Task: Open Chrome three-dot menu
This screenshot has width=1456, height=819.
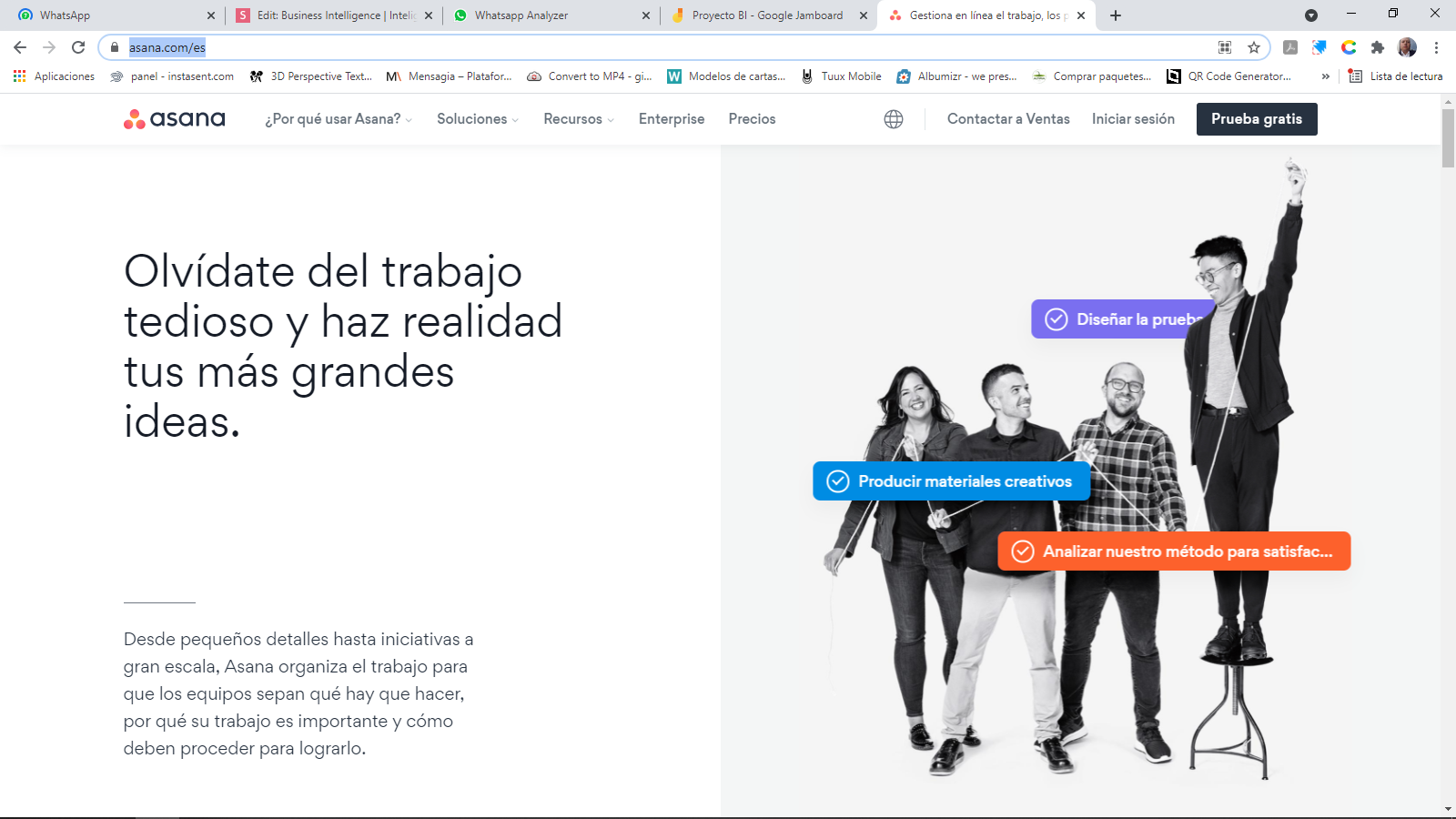Action: [x=1436, y=47]
